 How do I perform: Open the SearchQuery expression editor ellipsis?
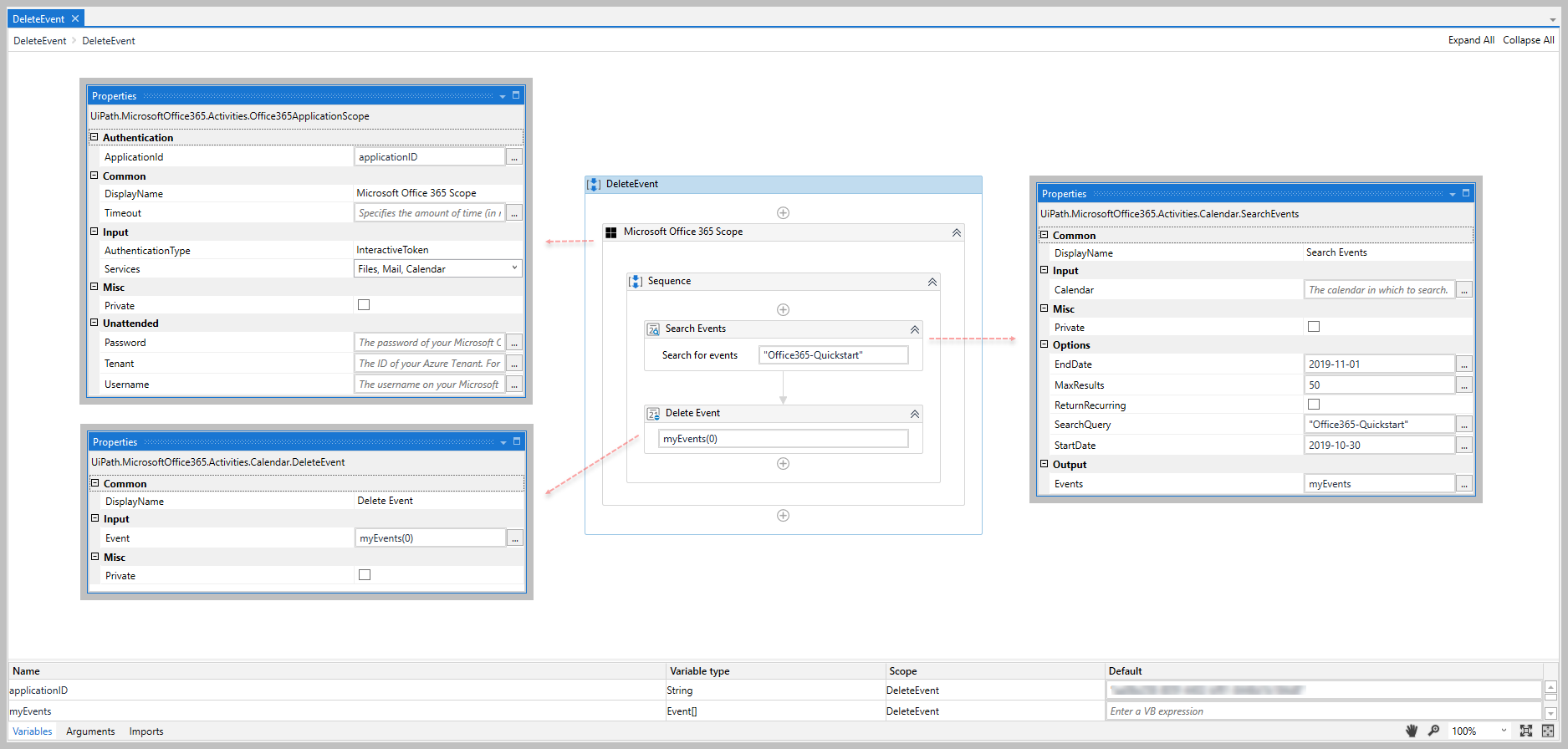(x=1464, y=425)
